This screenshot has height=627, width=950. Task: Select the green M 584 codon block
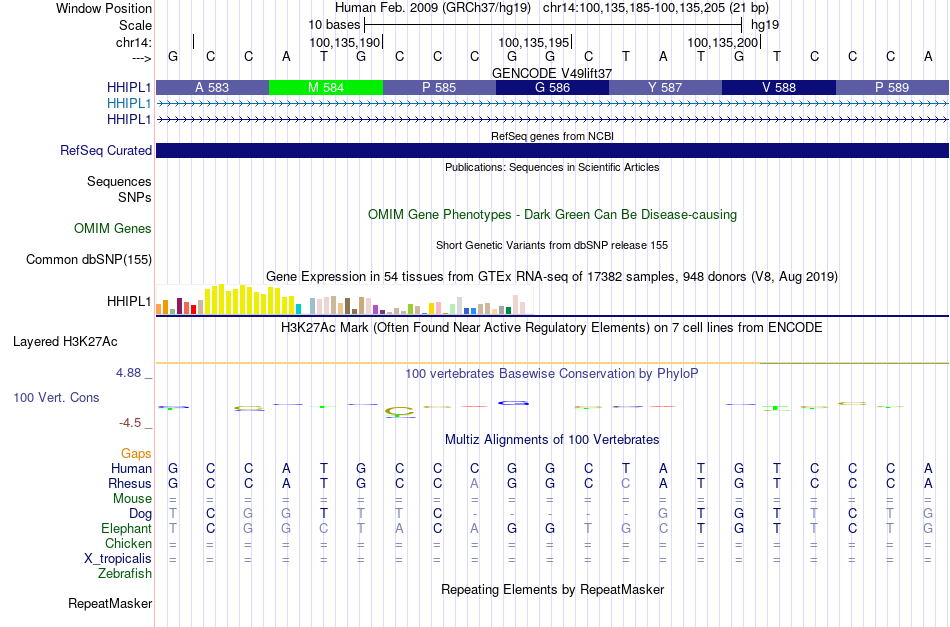pos(326,88)
